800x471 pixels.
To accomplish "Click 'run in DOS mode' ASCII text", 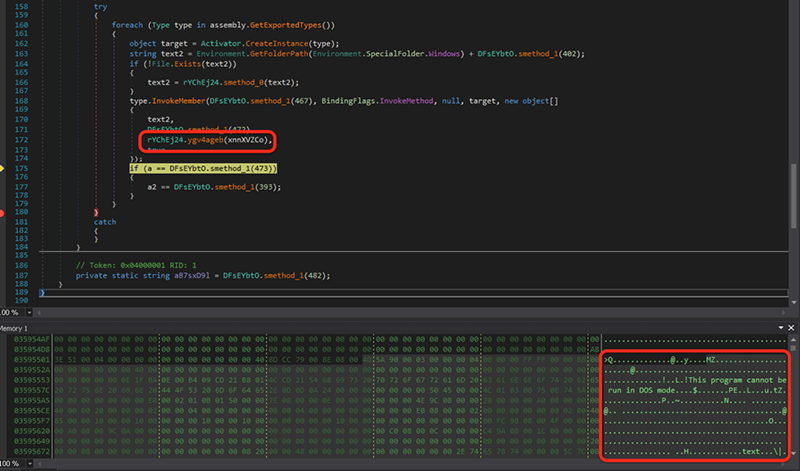I will 643,390.
